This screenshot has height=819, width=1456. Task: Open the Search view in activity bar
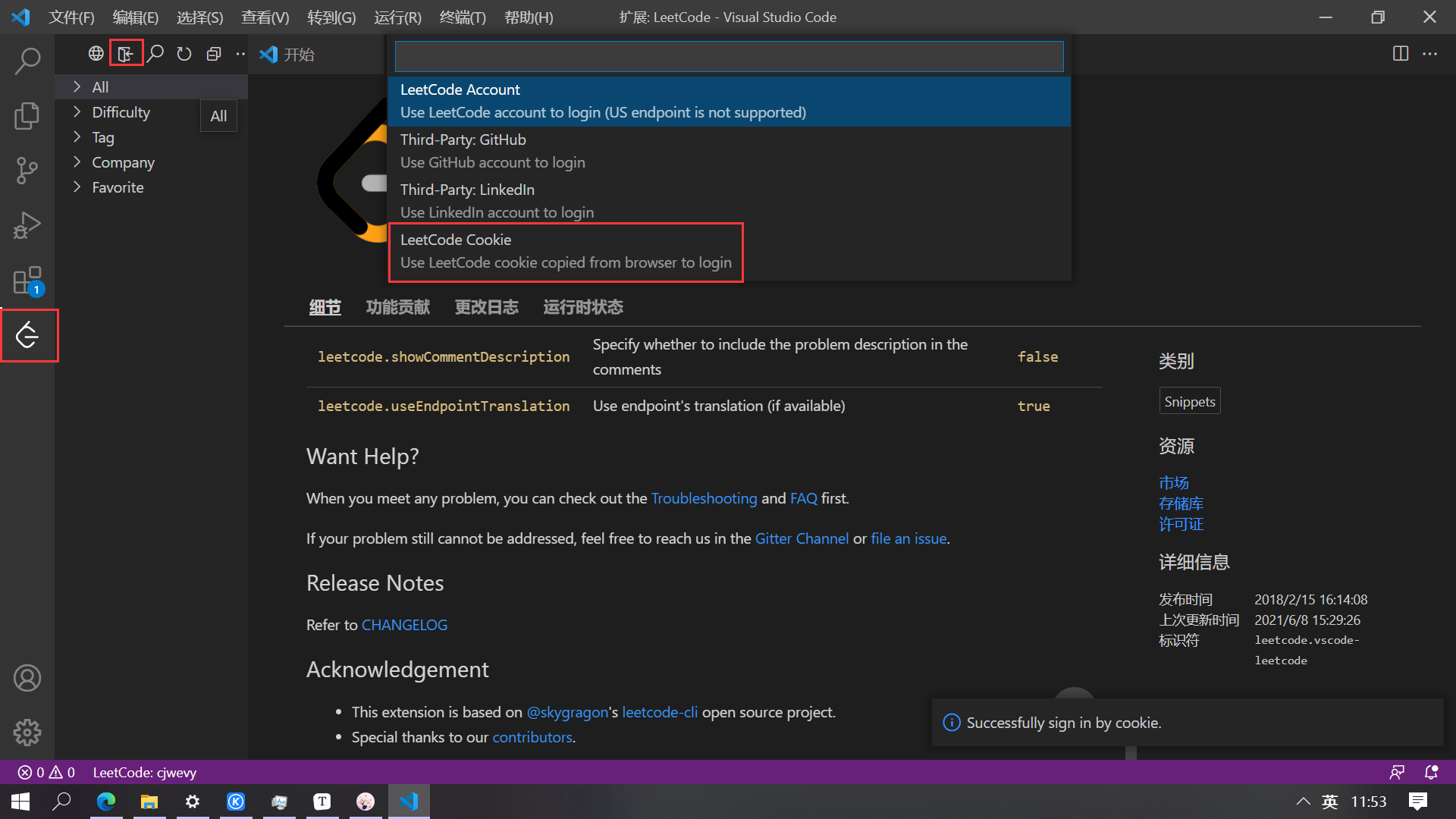[27, 61]
